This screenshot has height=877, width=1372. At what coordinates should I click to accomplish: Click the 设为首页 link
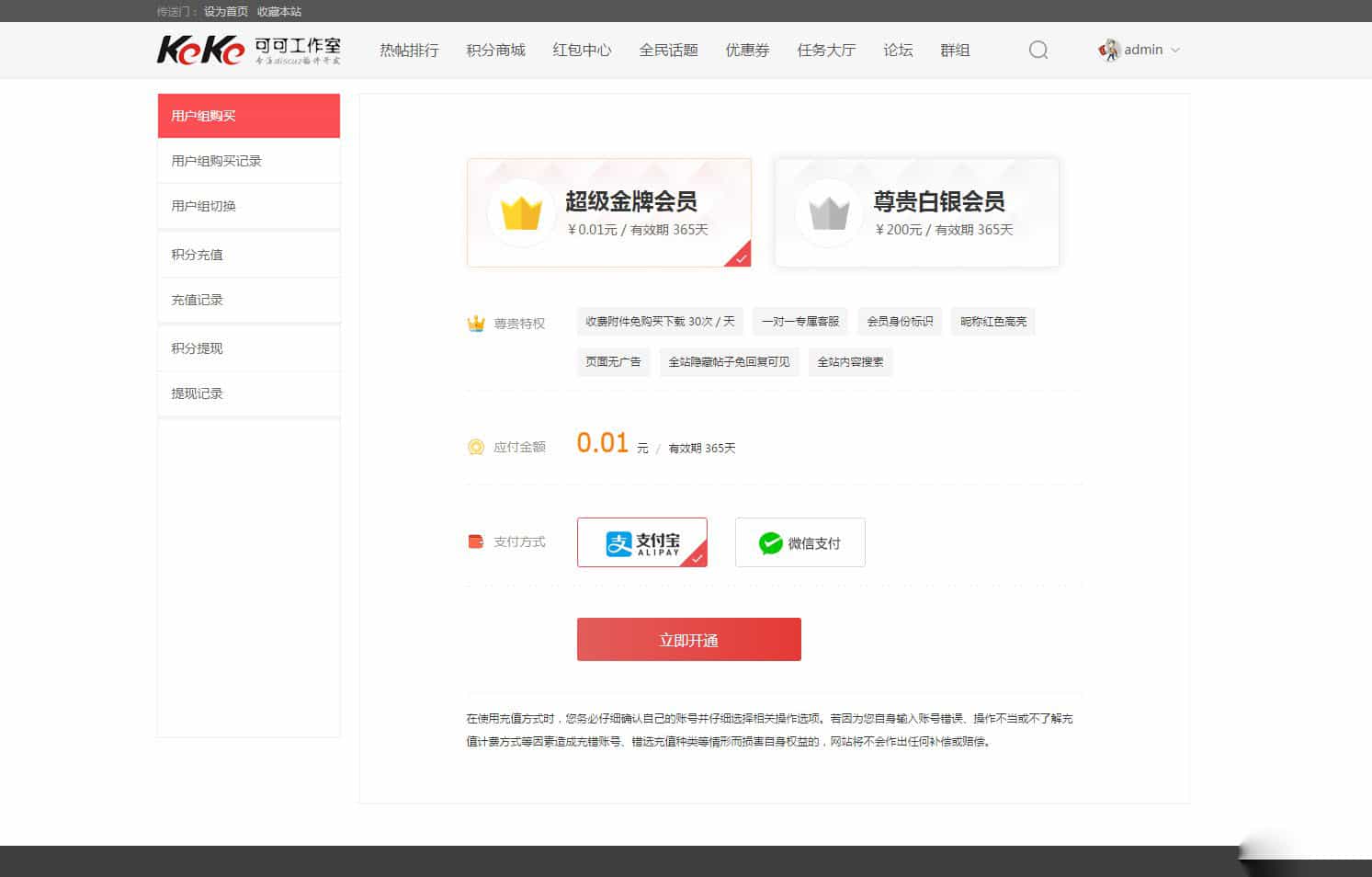(226, 11)
